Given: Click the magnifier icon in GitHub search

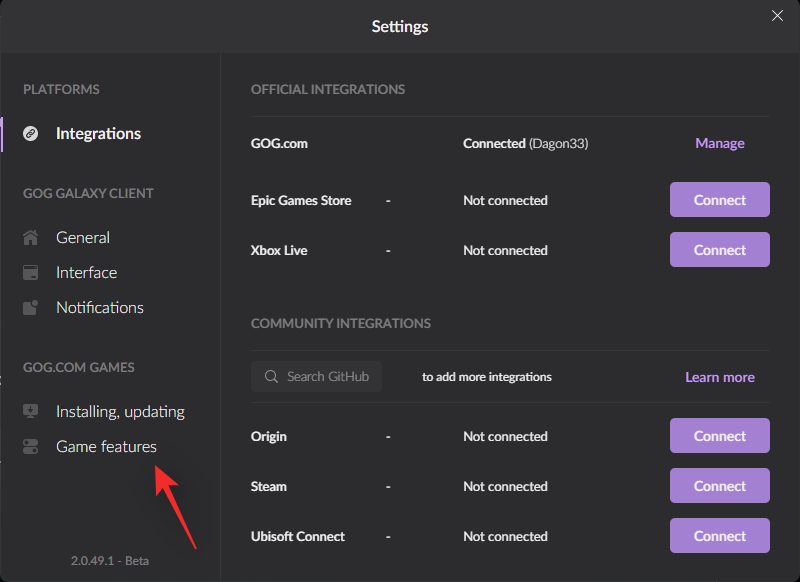Looking at the screenshot, I should point(271,377).
